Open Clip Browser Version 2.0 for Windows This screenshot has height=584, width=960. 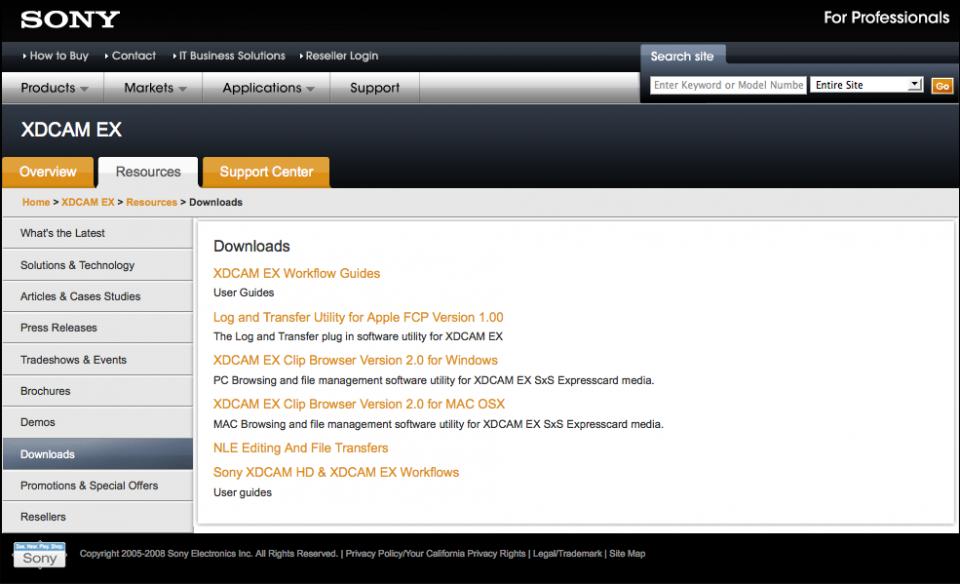[355, 360]
